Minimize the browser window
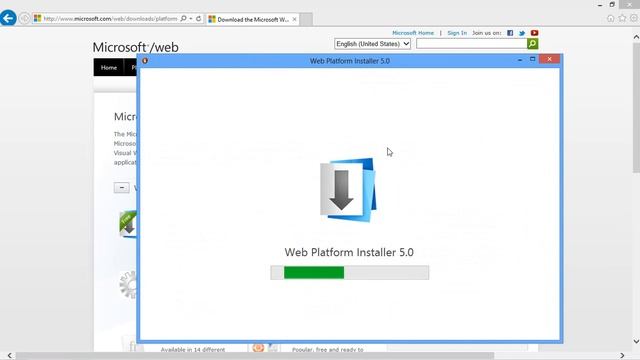Viewport: 640px width, 360px height. pyautogui.click(x=600, y=5)
